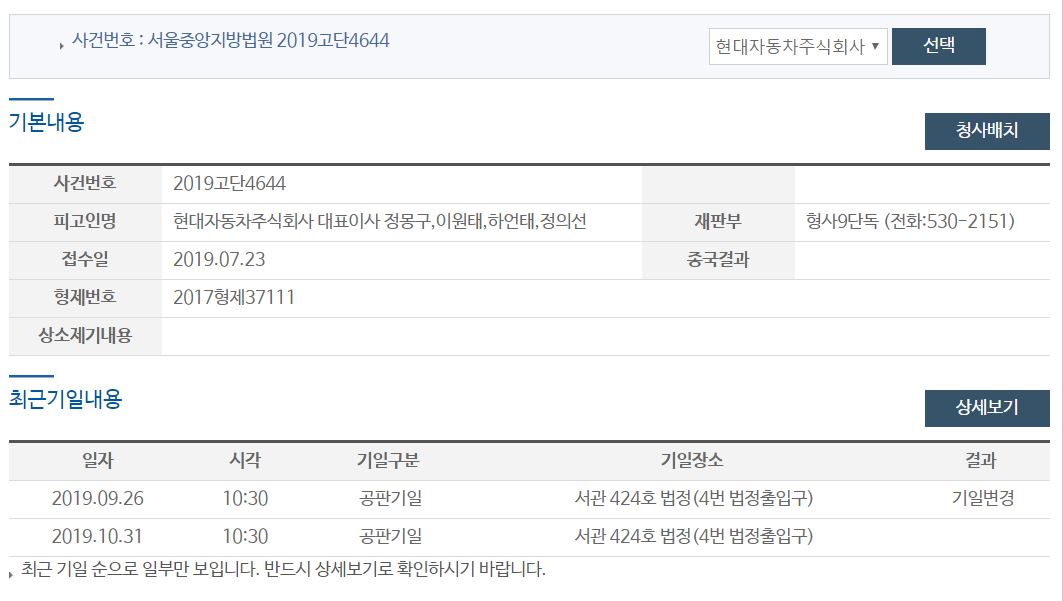
Task: Click the 기본내용 section heading
Action: click(x=46, y=122)
